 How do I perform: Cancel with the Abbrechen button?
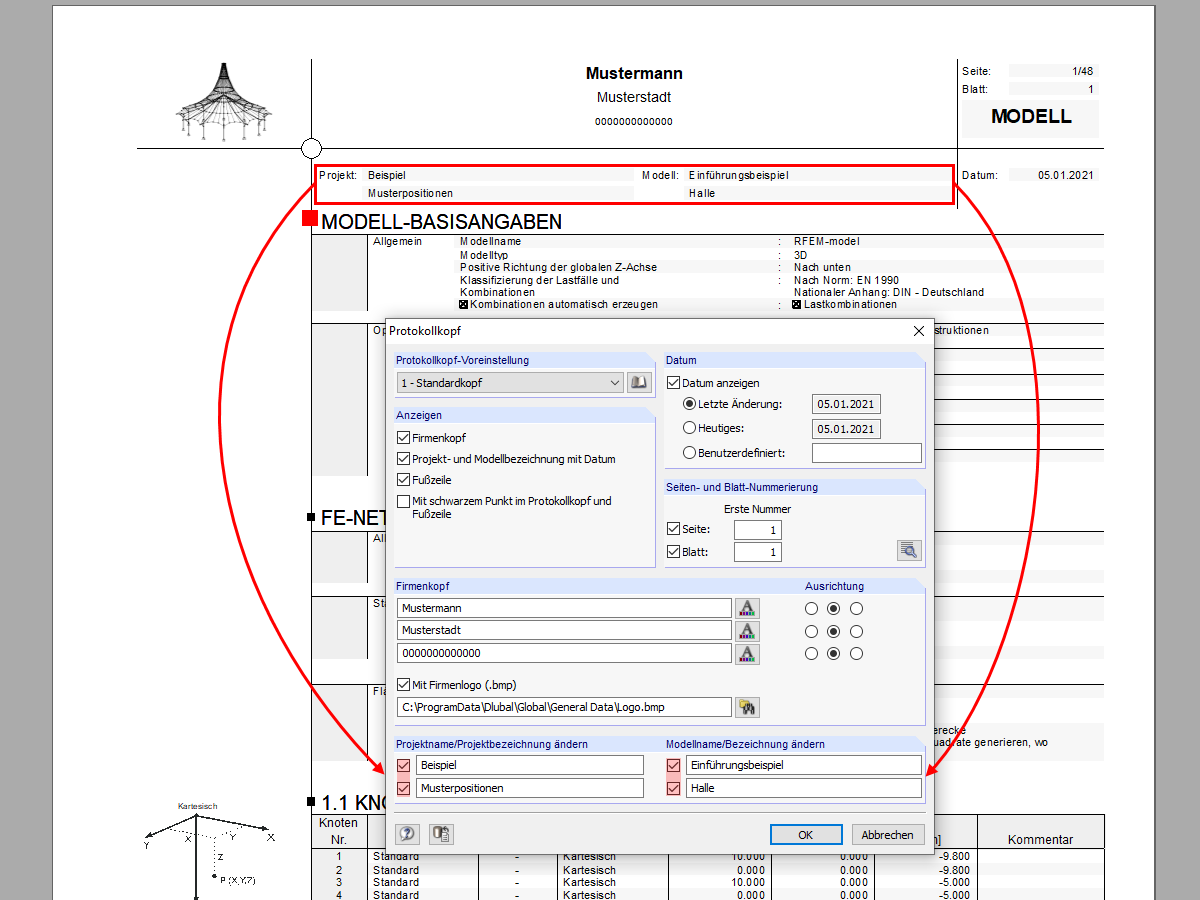888,834
